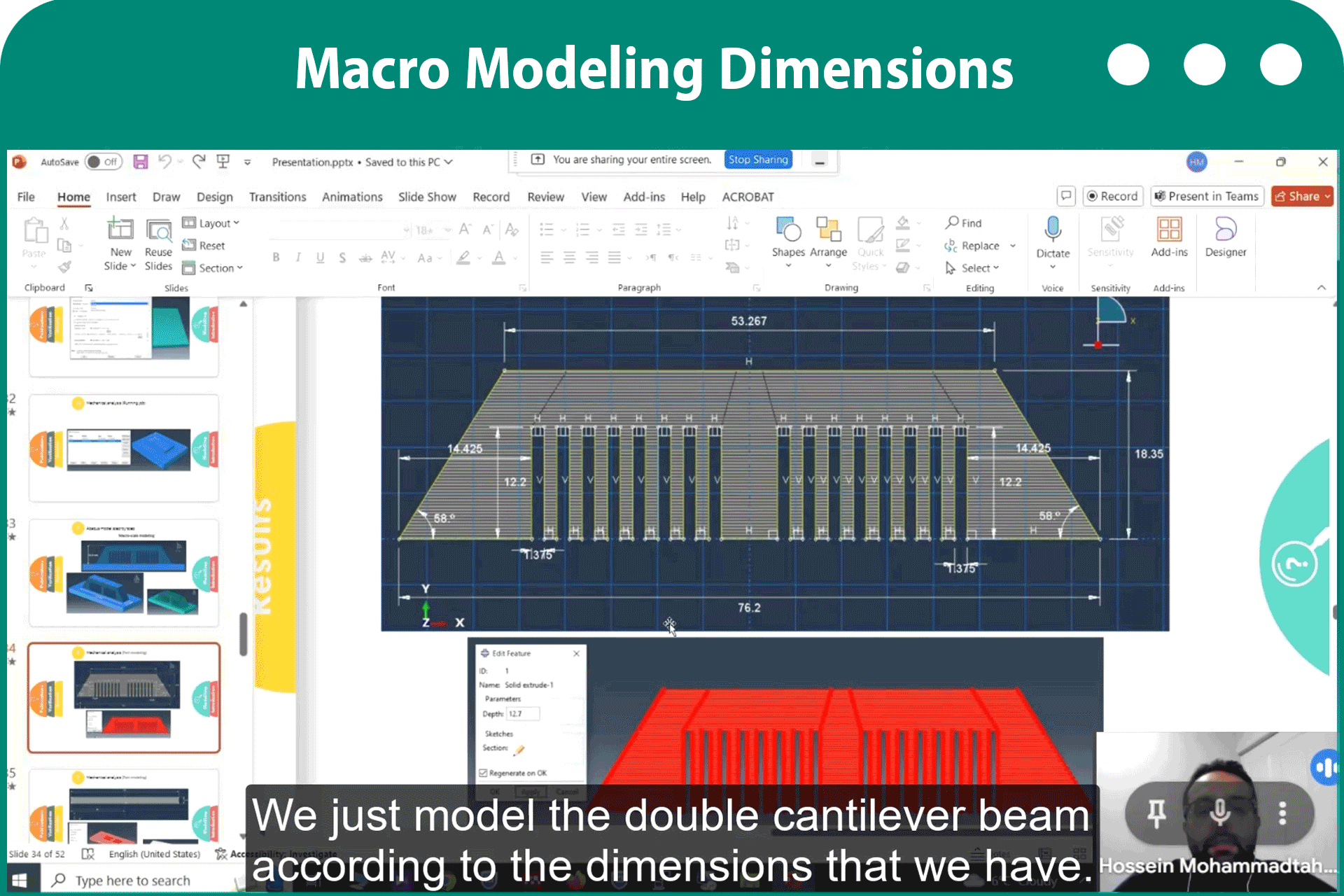Center align text

coord(569,258)
